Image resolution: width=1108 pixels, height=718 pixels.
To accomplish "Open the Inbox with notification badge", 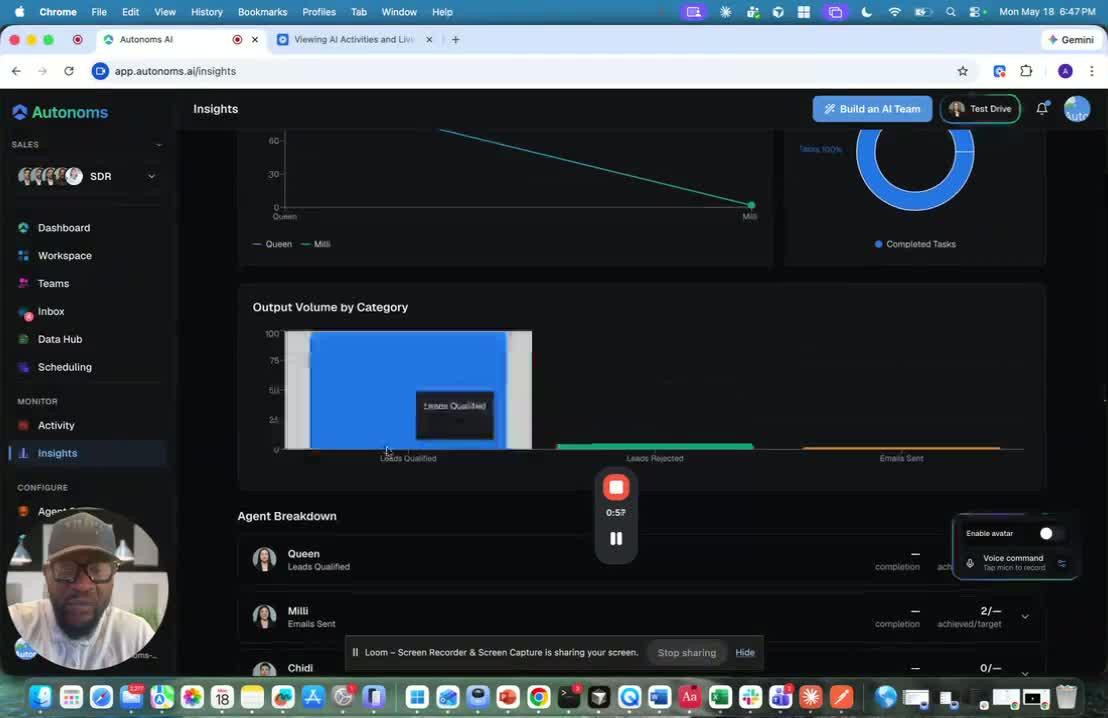I will [51, 312].
